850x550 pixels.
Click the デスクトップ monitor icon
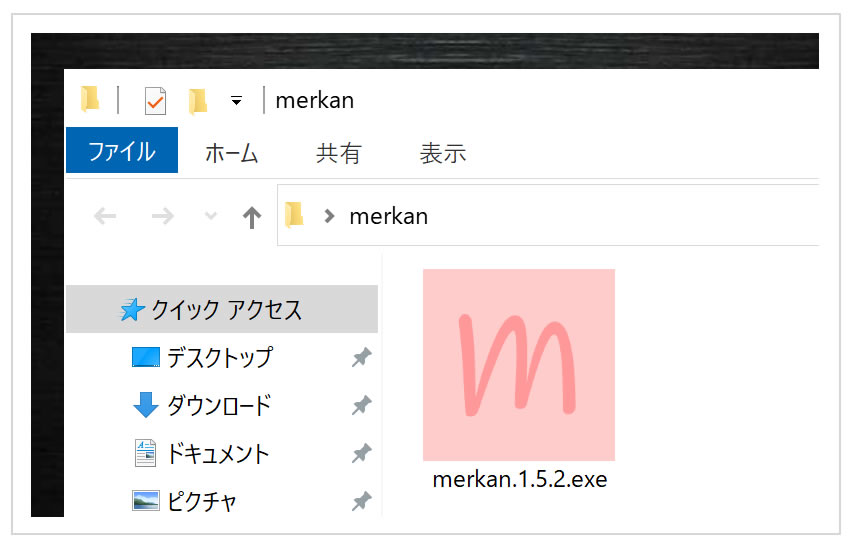point(146,358)
